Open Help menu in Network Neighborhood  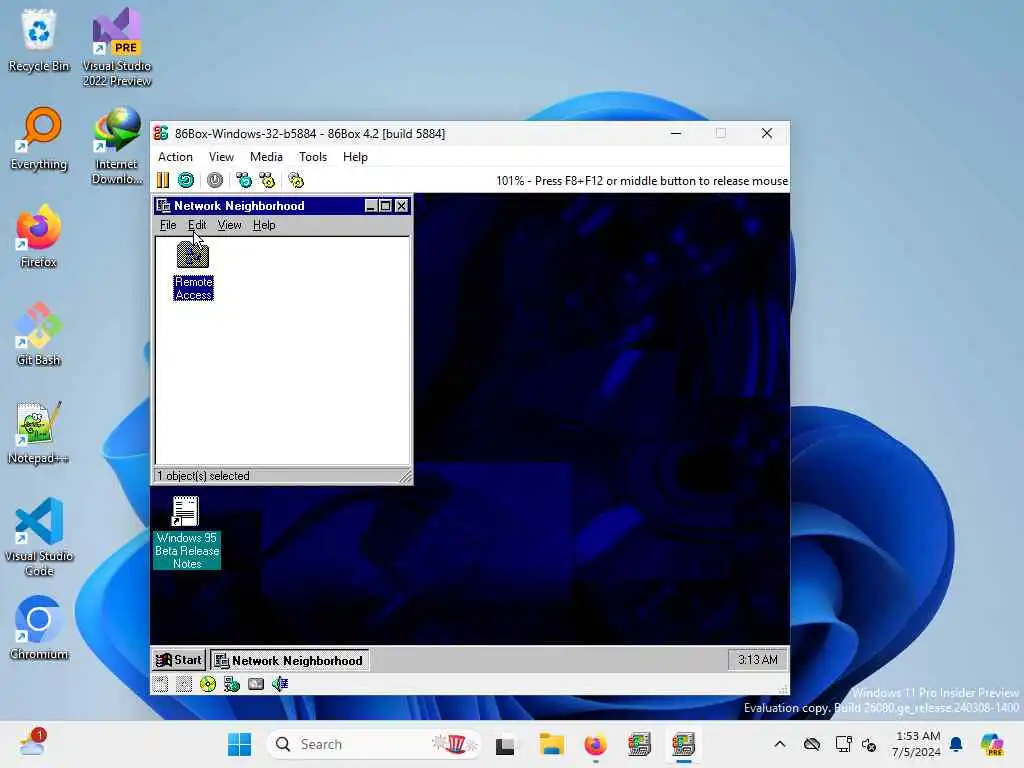pyautogui.click(x=264, y=225)
